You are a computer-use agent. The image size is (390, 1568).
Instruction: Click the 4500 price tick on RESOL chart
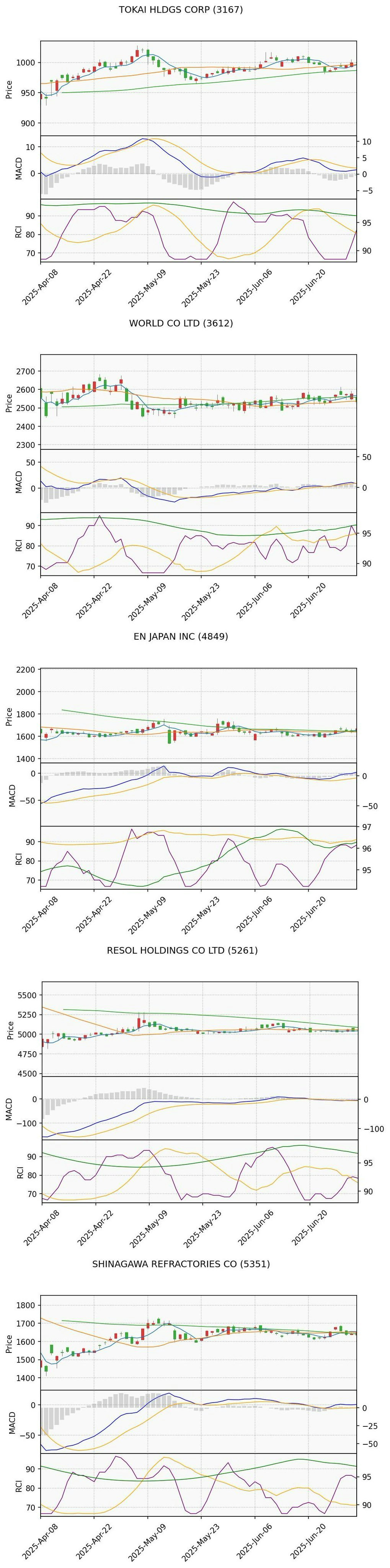click(28, 1074)
